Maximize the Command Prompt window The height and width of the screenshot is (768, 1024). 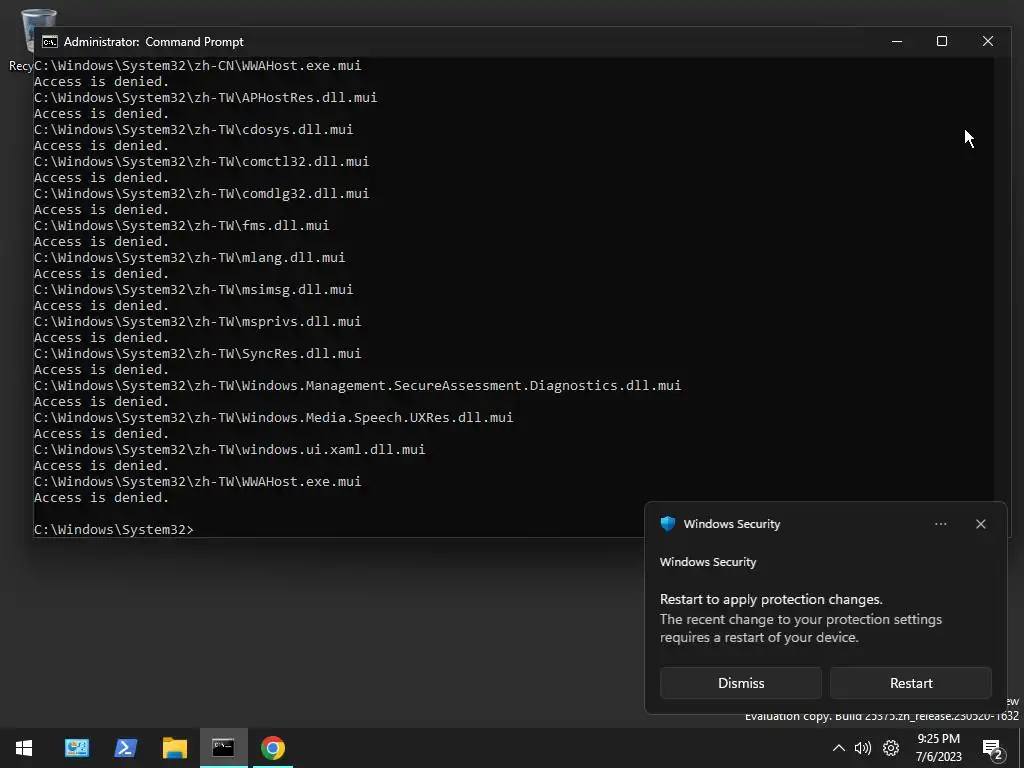tap(942, 42)
